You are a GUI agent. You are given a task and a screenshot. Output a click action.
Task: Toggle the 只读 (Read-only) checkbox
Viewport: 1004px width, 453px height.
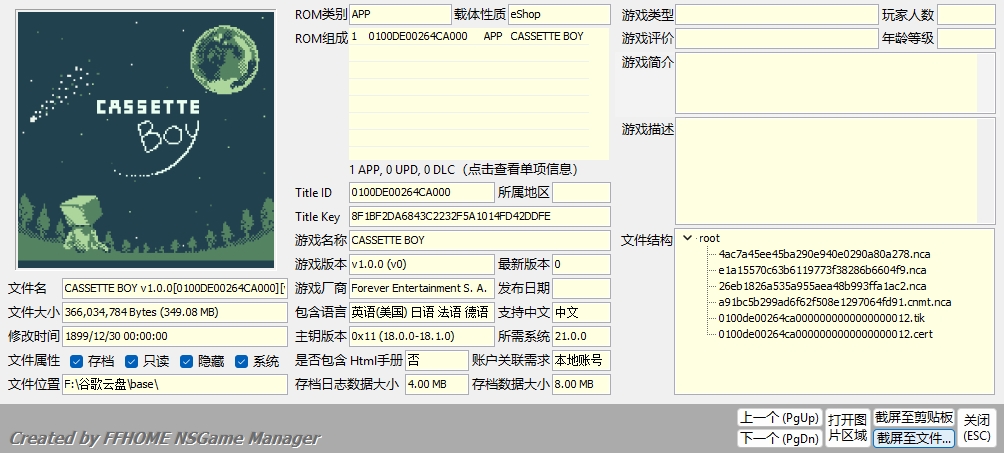pos(132,361)
